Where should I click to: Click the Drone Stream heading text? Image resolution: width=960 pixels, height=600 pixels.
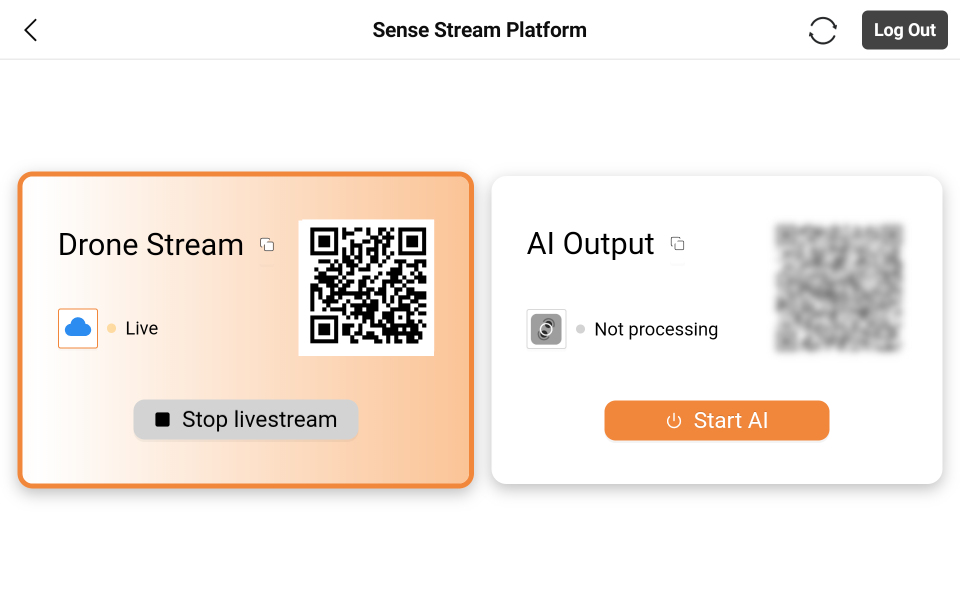tap(151, 244)
